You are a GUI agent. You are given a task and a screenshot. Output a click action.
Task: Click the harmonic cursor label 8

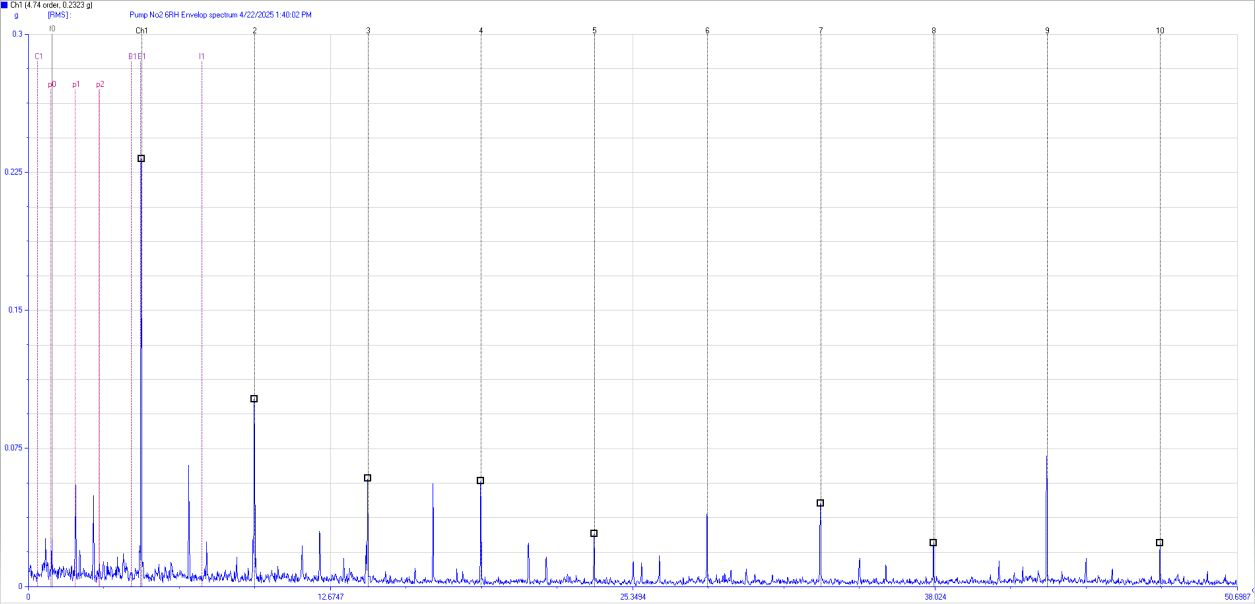pos(934,31)
